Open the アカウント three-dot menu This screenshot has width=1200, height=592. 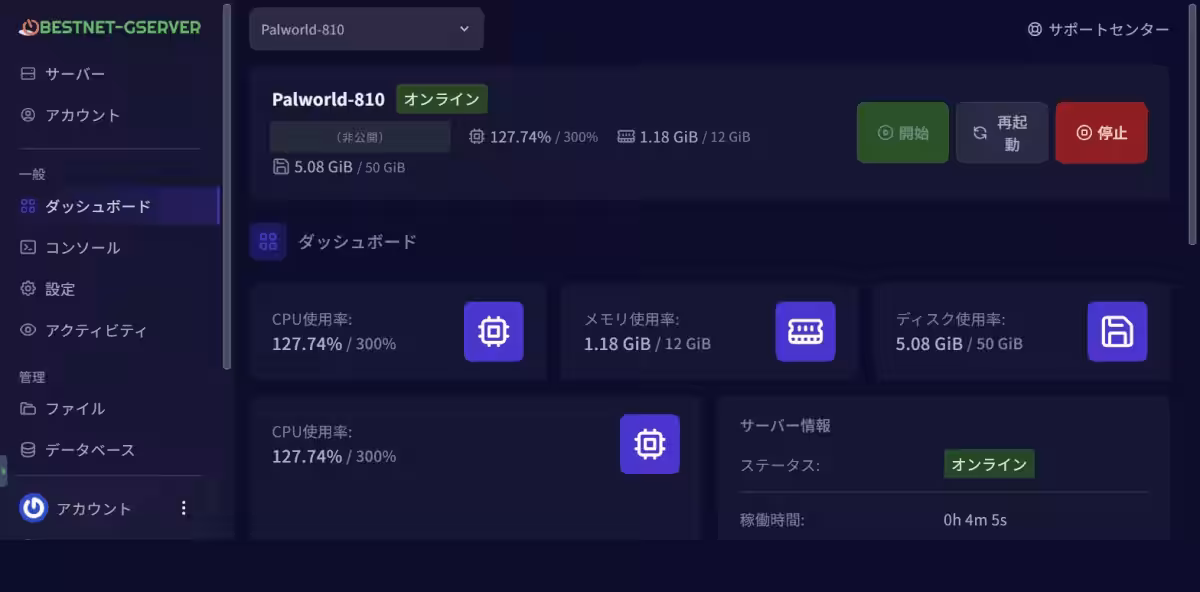[183, 508]
